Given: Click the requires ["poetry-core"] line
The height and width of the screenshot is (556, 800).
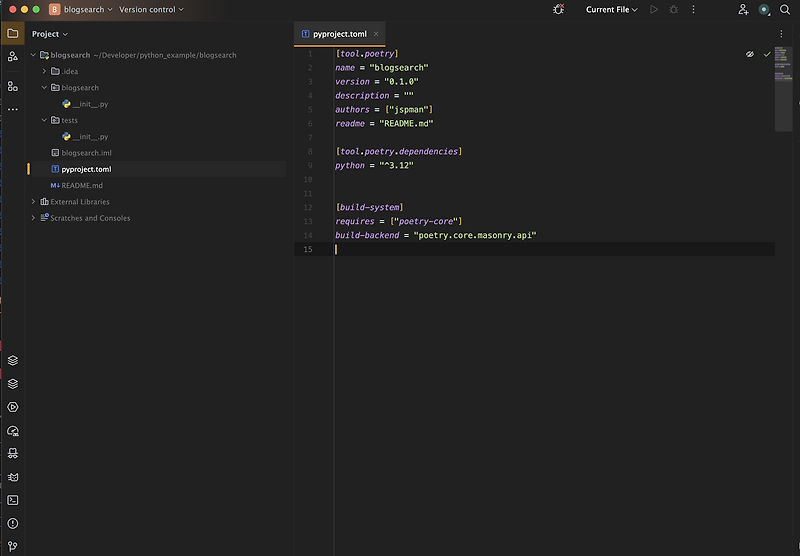Looking at the screenshot, I should (398, 221).
